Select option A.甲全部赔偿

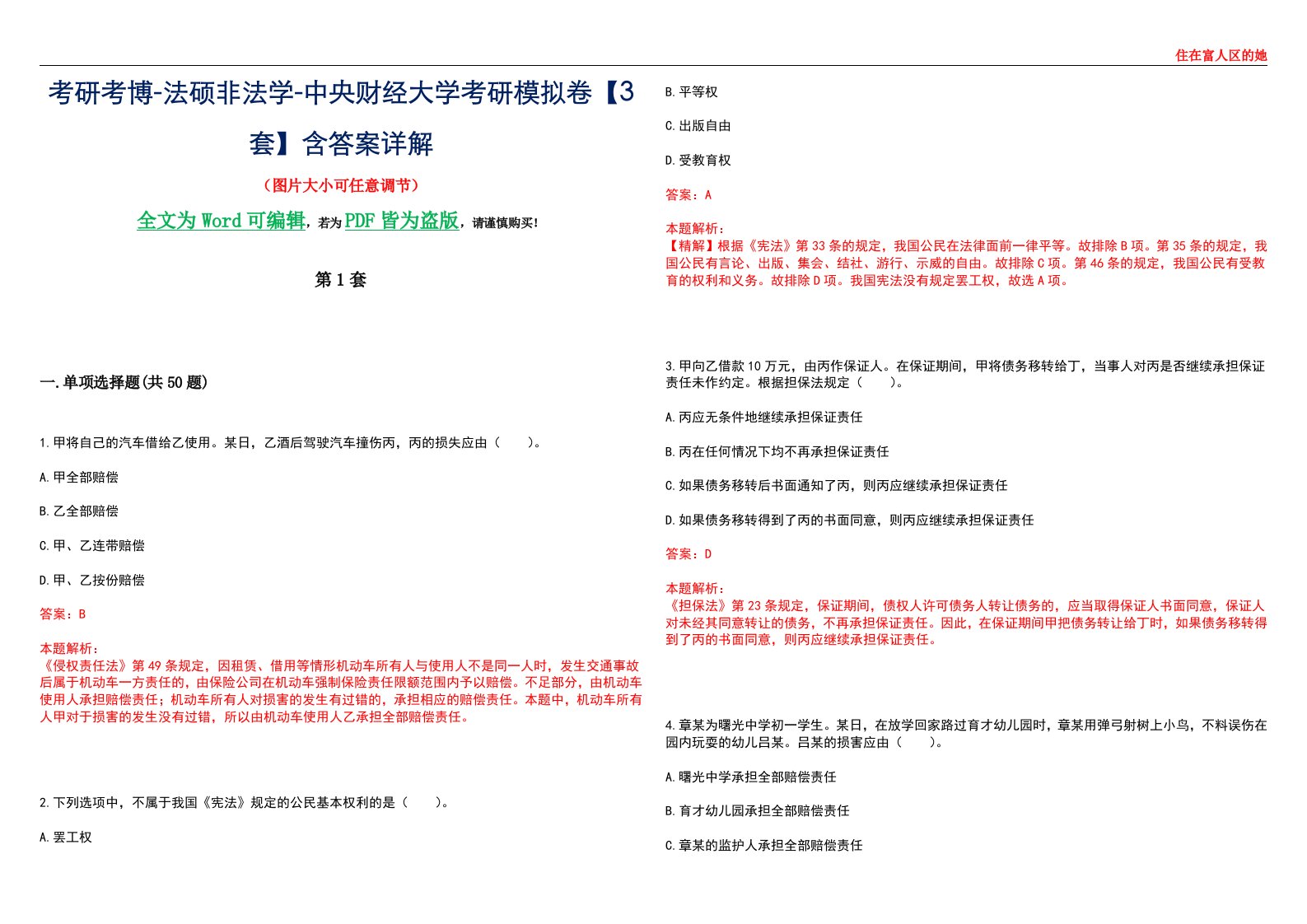tap(79, 478)
